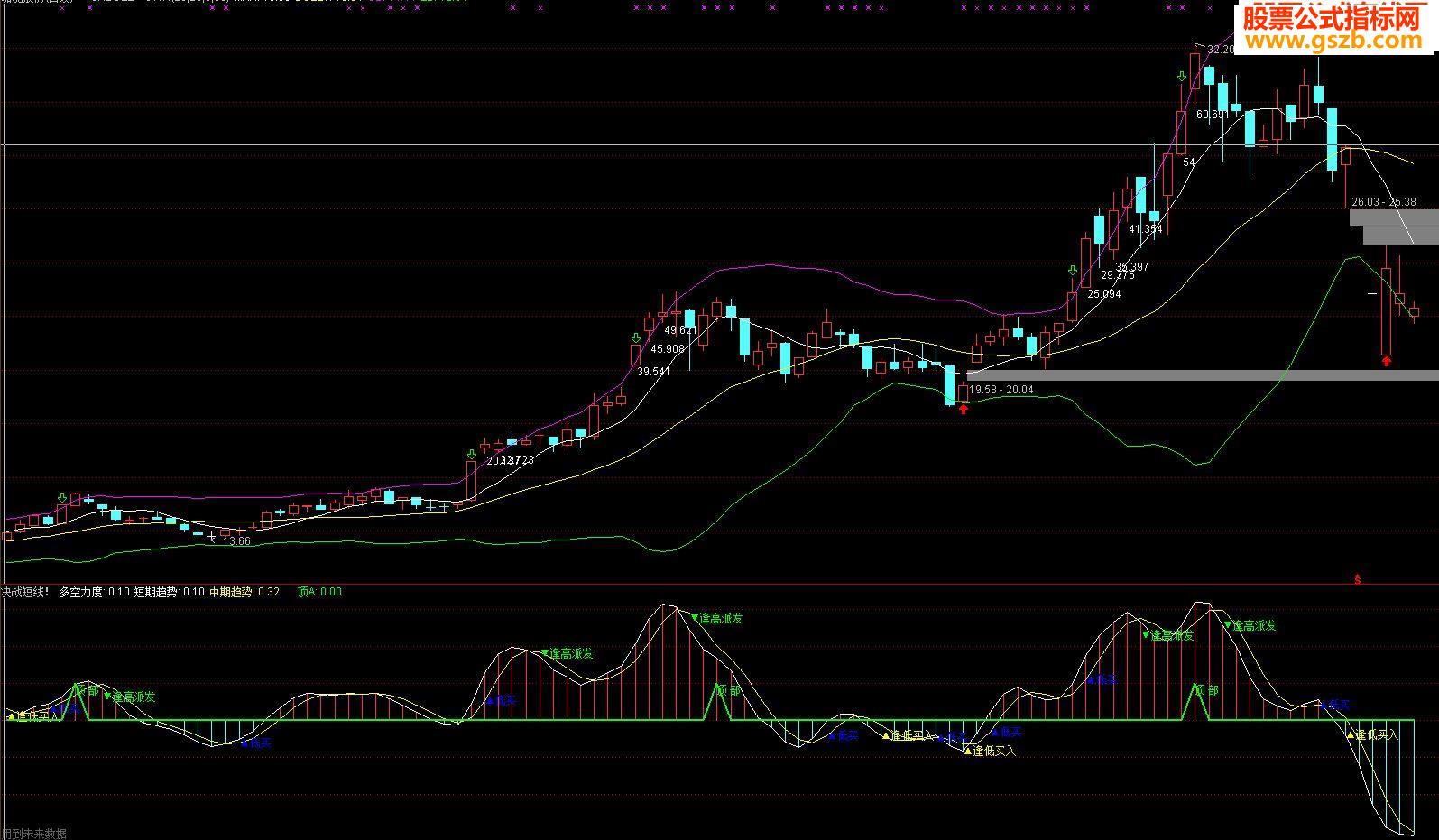1439x840 pixels.
Task: Click 逢低买入 signal at indicator's final plunge
Action: click(x=1372, y=735)
